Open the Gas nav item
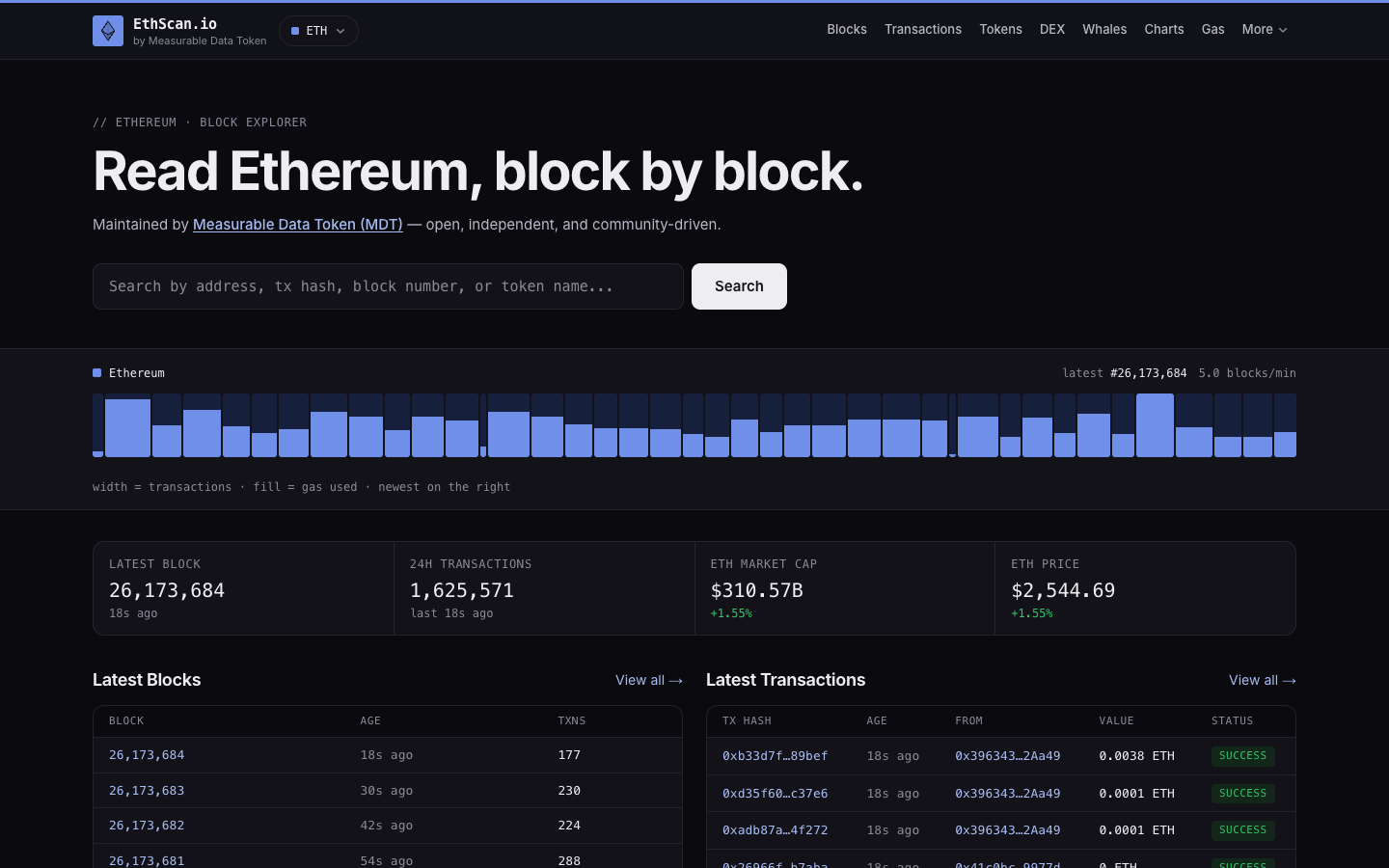Image resolution: width=1389 pixels, height=868 pixels. [1213, 30]
